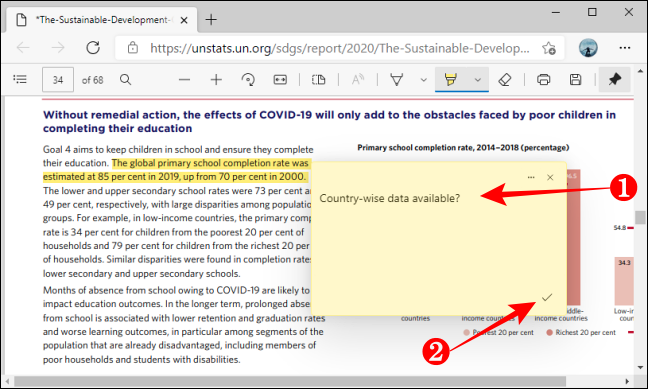Save the PDF document
This screenshot has height=389, width=648.
576,79
